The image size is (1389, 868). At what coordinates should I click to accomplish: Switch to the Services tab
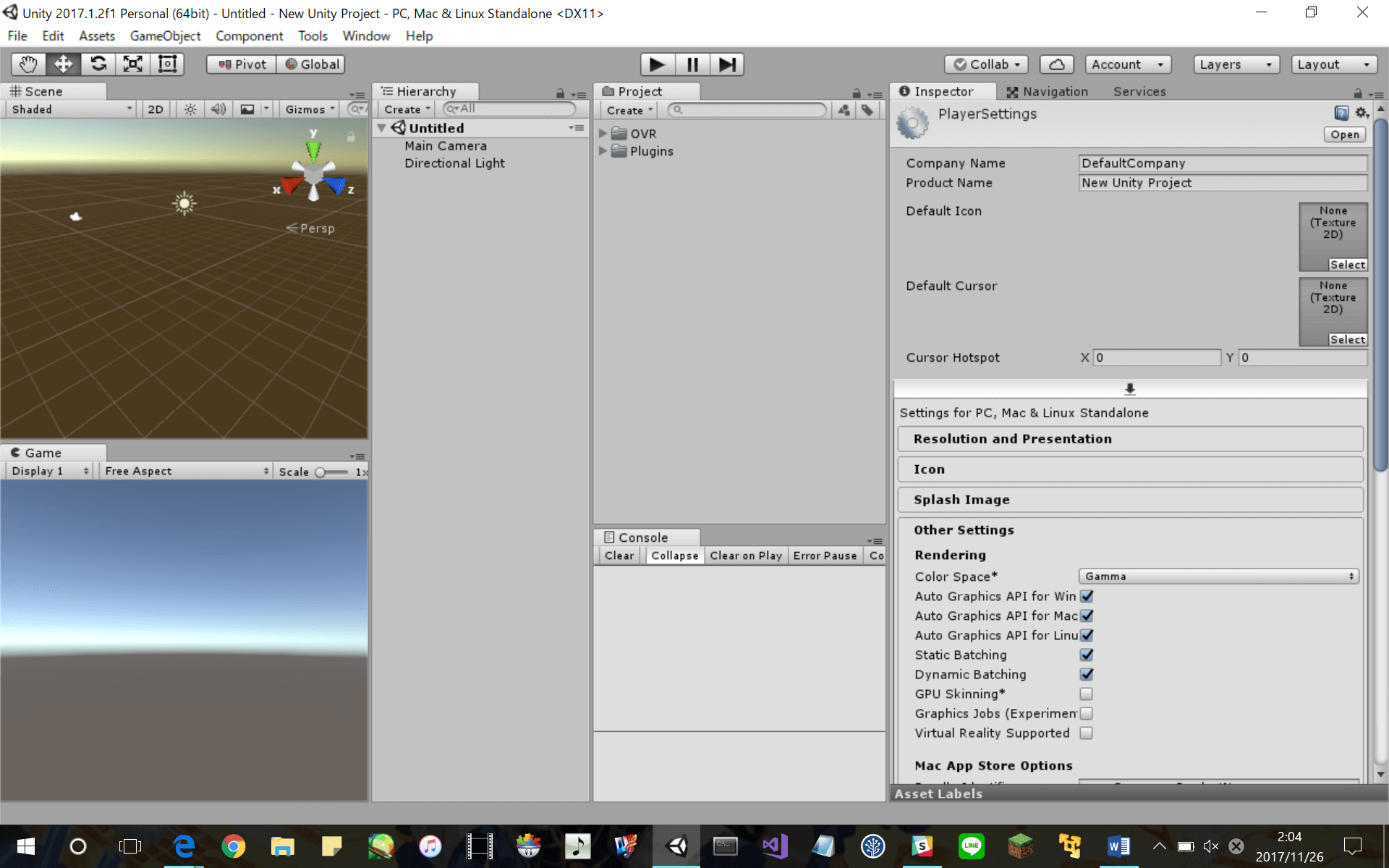point(1139,92)
